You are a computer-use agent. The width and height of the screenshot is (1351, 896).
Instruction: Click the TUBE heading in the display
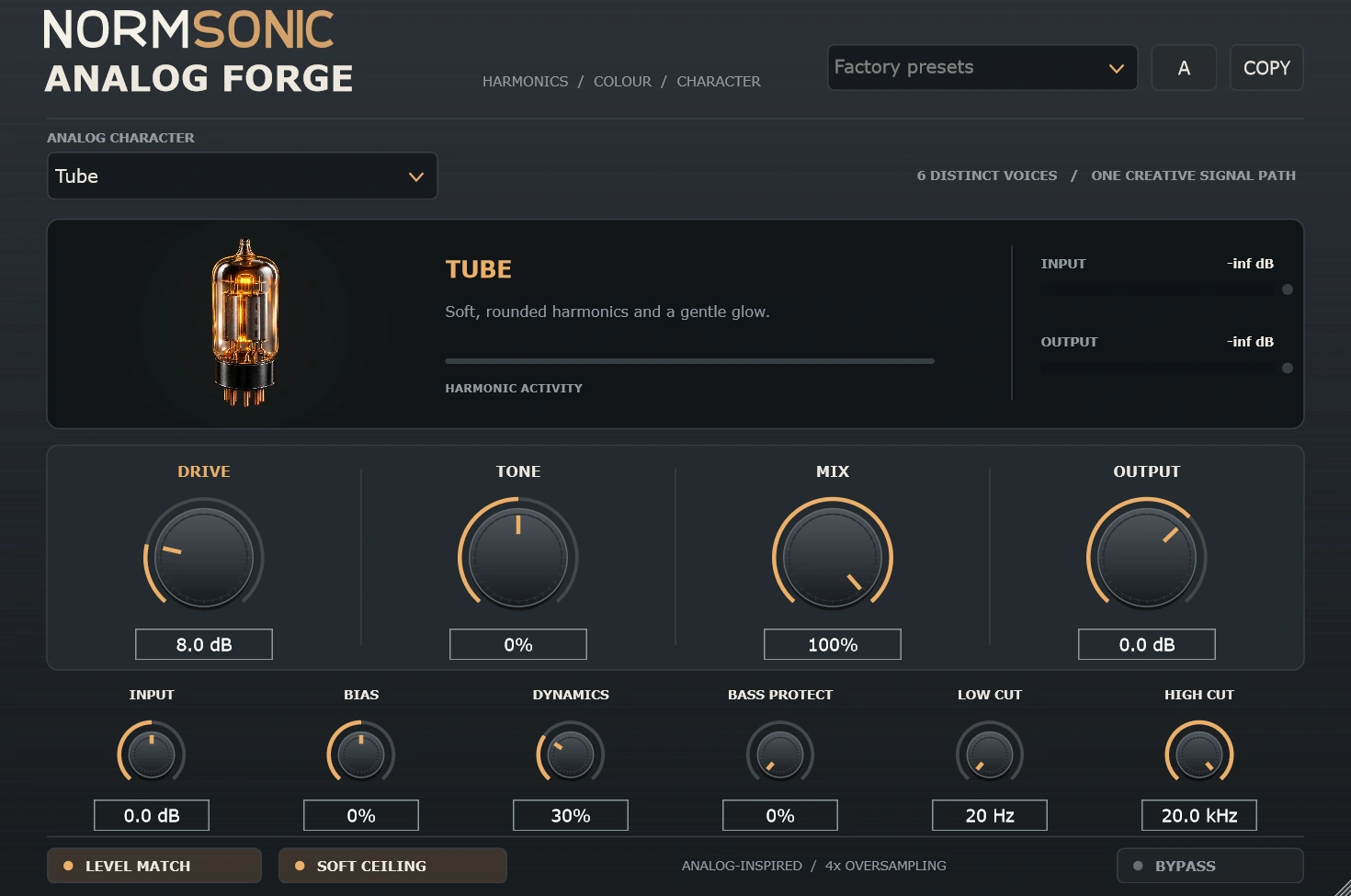point(479,269)
